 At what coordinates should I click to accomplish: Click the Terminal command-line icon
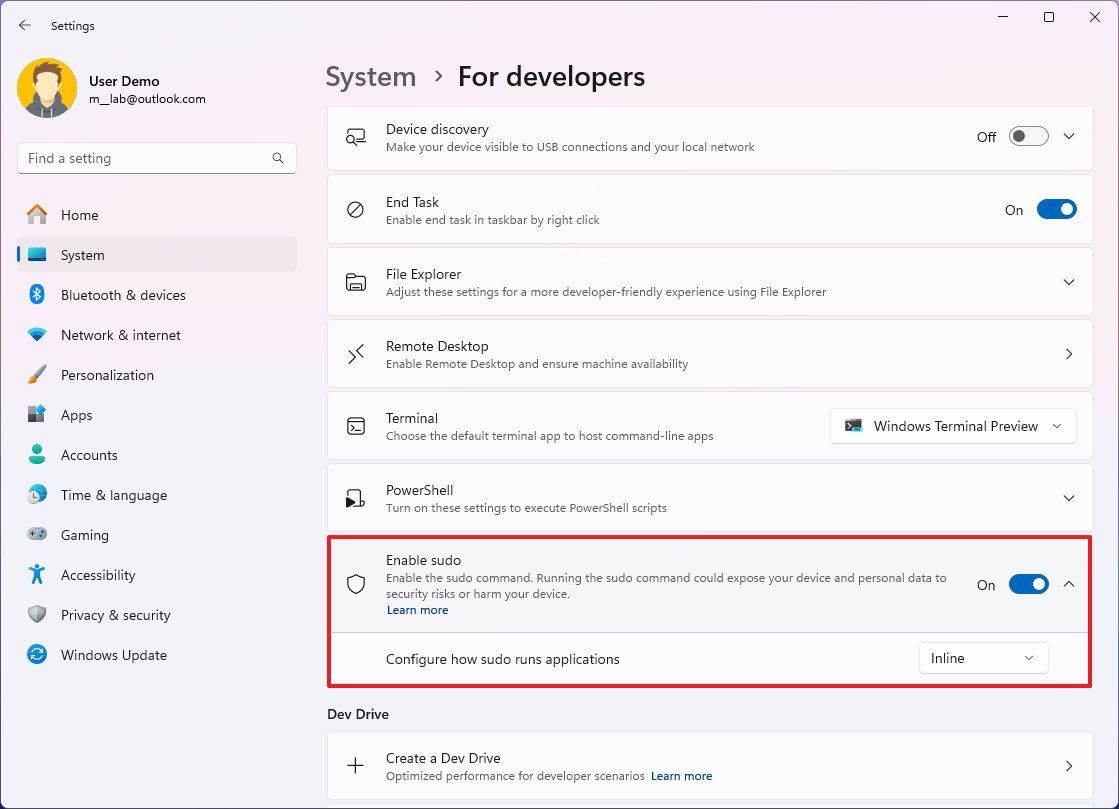(356, 425)
